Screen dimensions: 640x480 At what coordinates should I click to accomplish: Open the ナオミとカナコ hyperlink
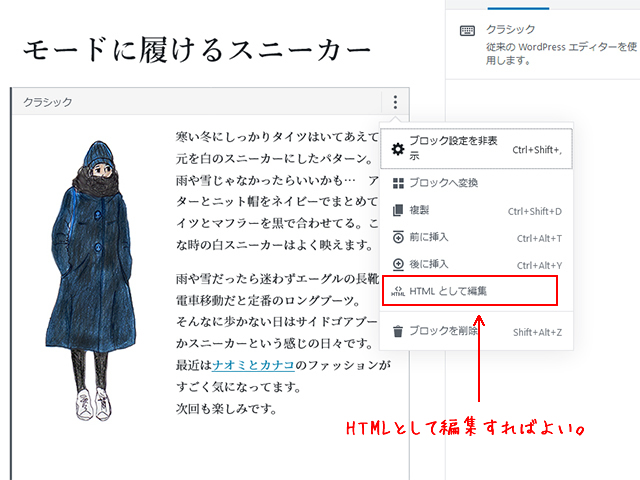click(253, 364)
